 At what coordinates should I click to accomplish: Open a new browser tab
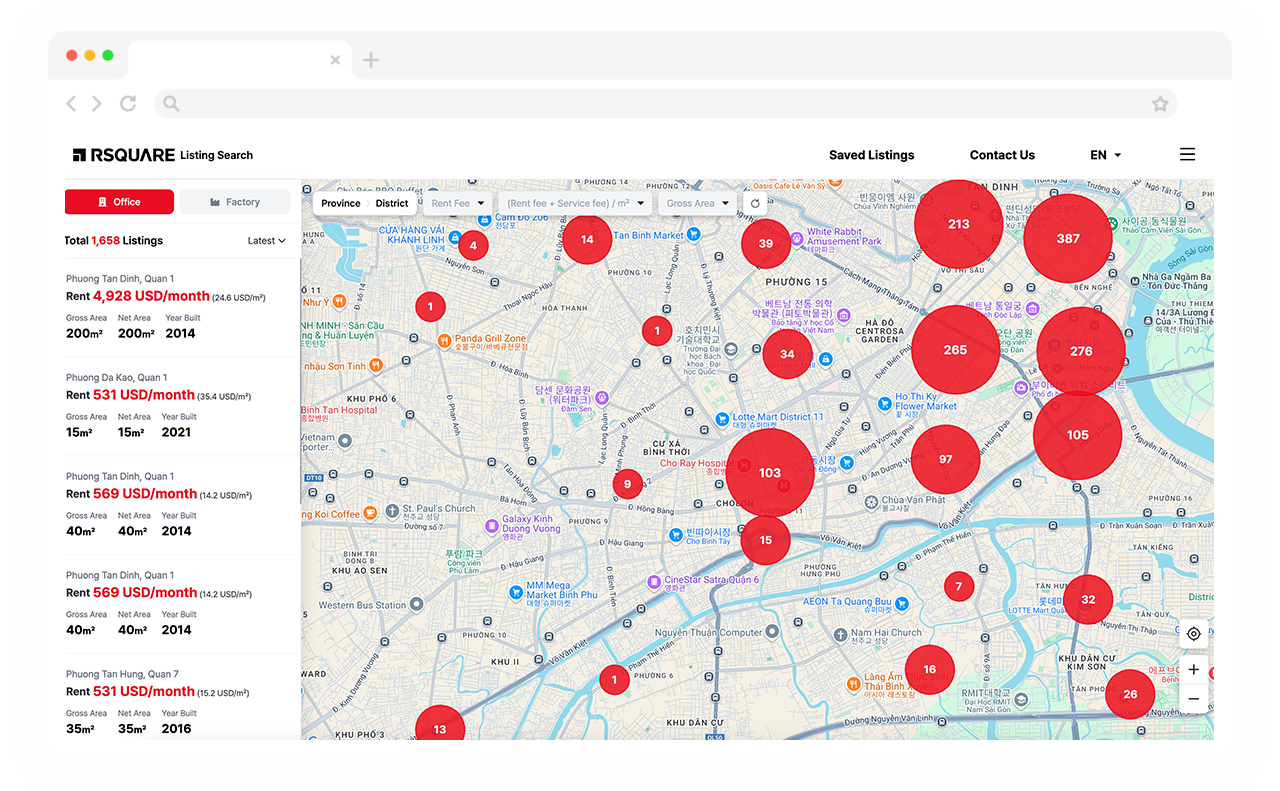371,60
